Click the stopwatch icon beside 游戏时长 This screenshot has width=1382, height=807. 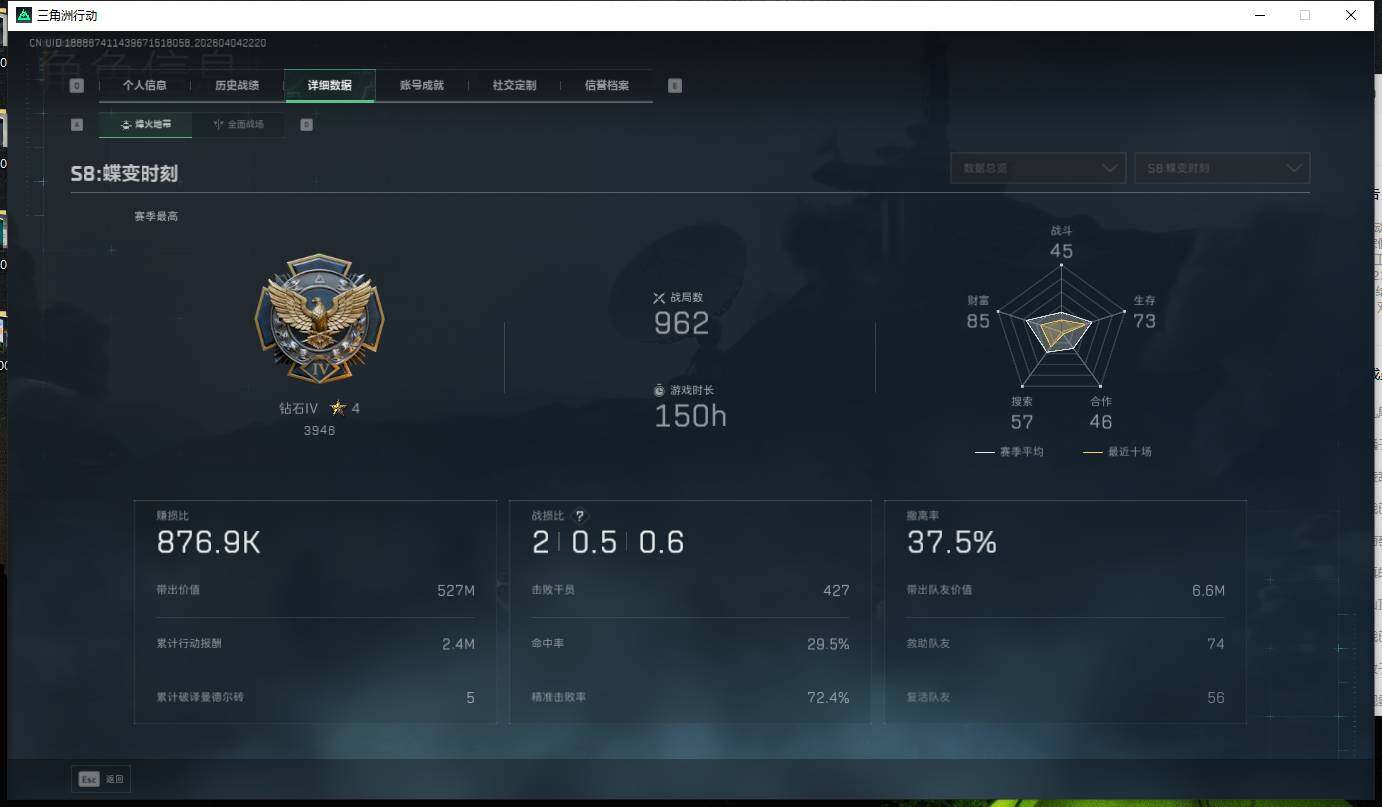(659, 390)
